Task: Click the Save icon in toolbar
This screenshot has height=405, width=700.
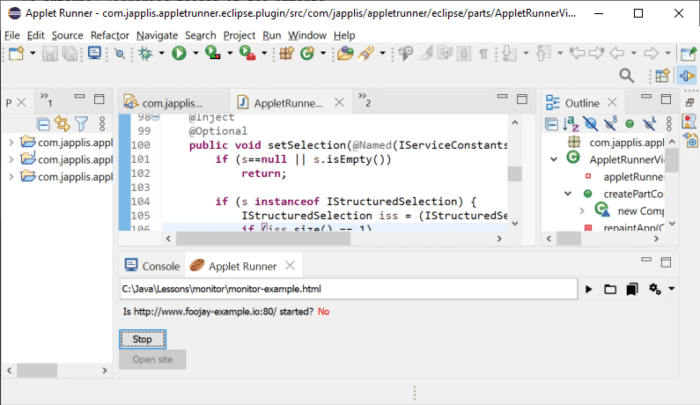Action: [x=50, y=54]
